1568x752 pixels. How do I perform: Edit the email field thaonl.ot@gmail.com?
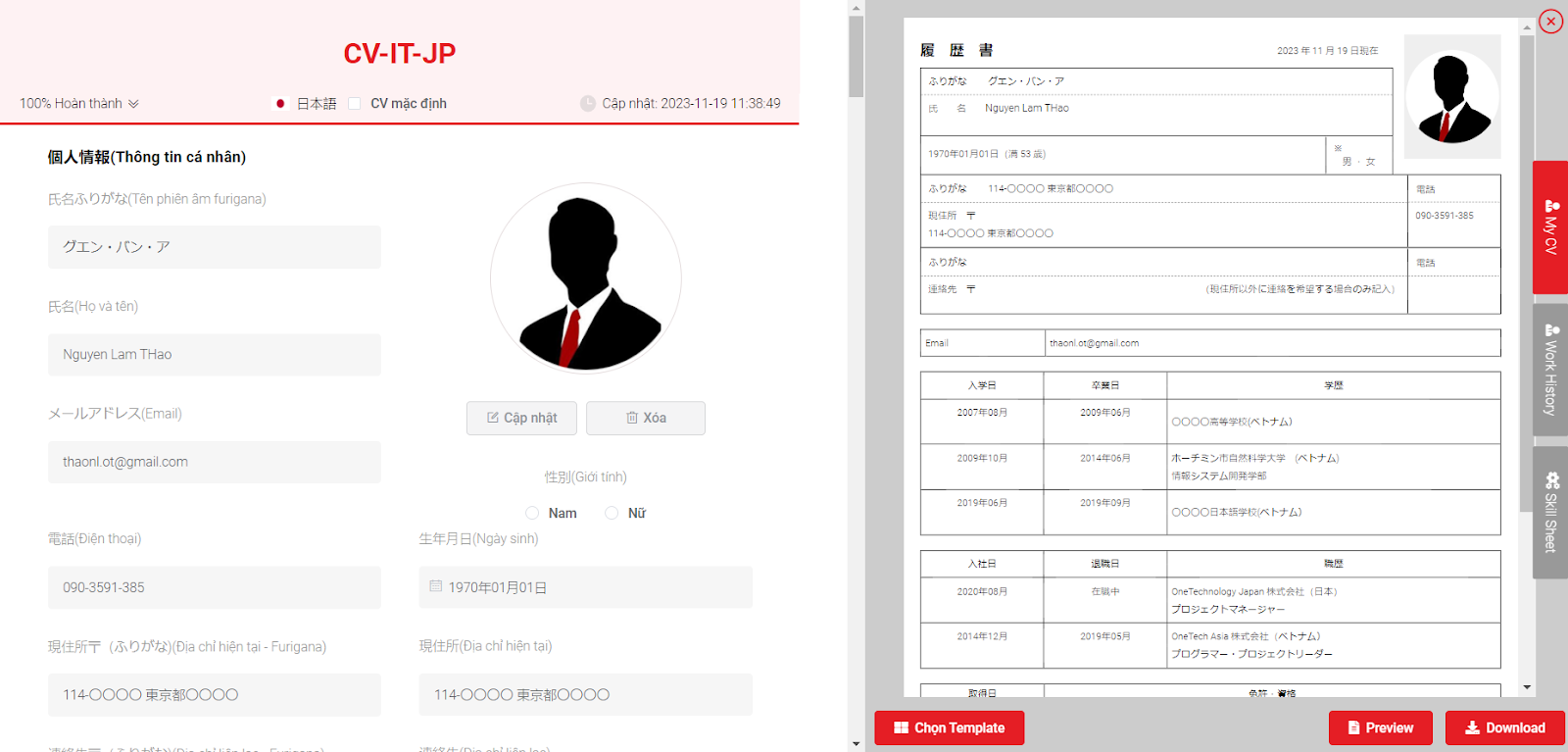point(215,462)
